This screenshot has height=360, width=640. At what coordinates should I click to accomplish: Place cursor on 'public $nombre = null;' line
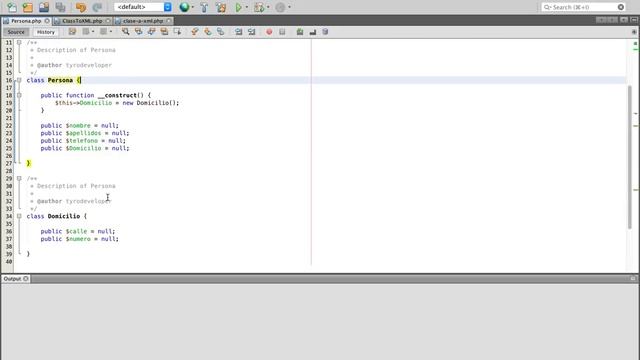pyautogui.click(x=80, y=125)
